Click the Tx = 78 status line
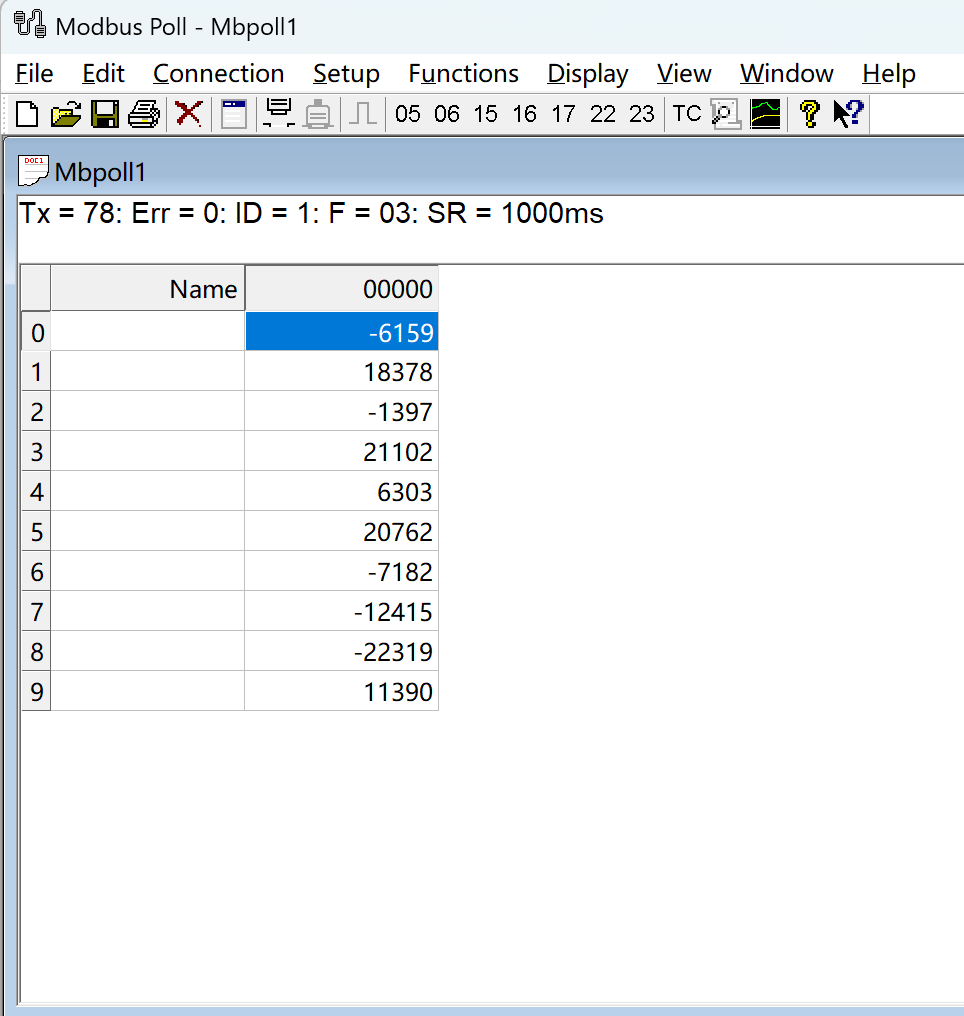The image size is (964, 1016). tap(312, 213)
